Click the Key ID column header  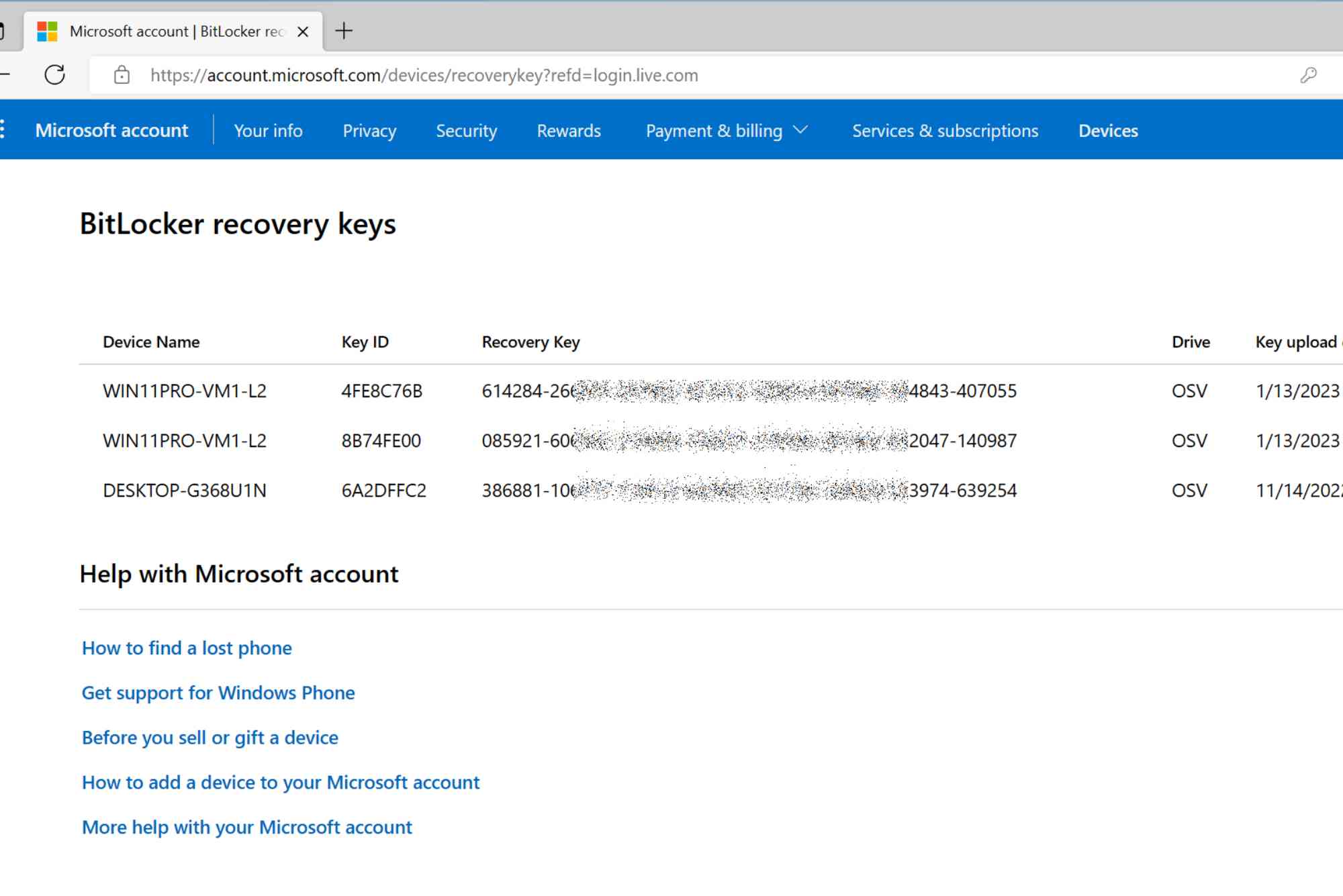click(x=365, y=342)
